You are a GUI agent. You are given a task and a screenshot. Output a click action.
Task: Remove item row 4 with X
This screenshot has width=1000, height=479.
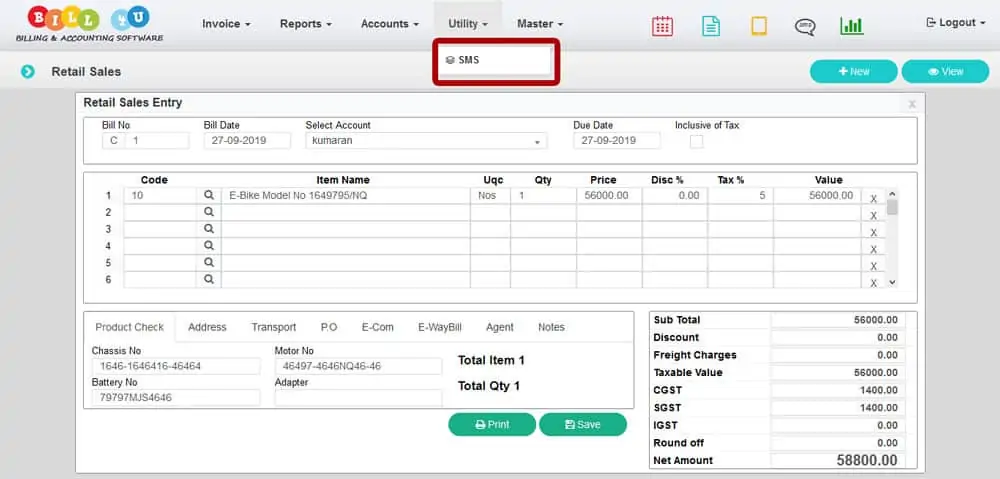tap(874, 249)
